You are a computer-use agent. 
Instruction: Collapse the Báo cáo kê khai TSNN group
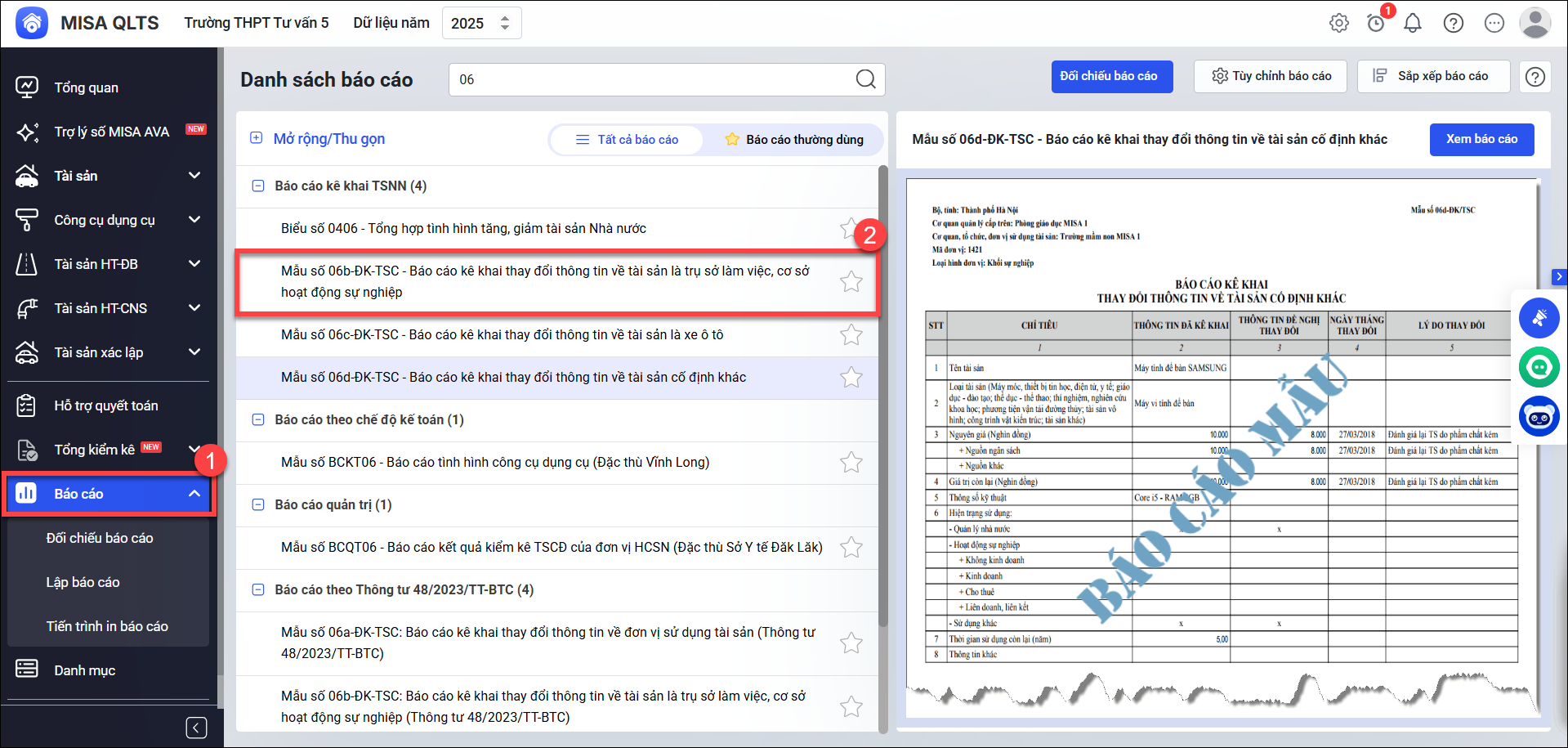point(258,186)
